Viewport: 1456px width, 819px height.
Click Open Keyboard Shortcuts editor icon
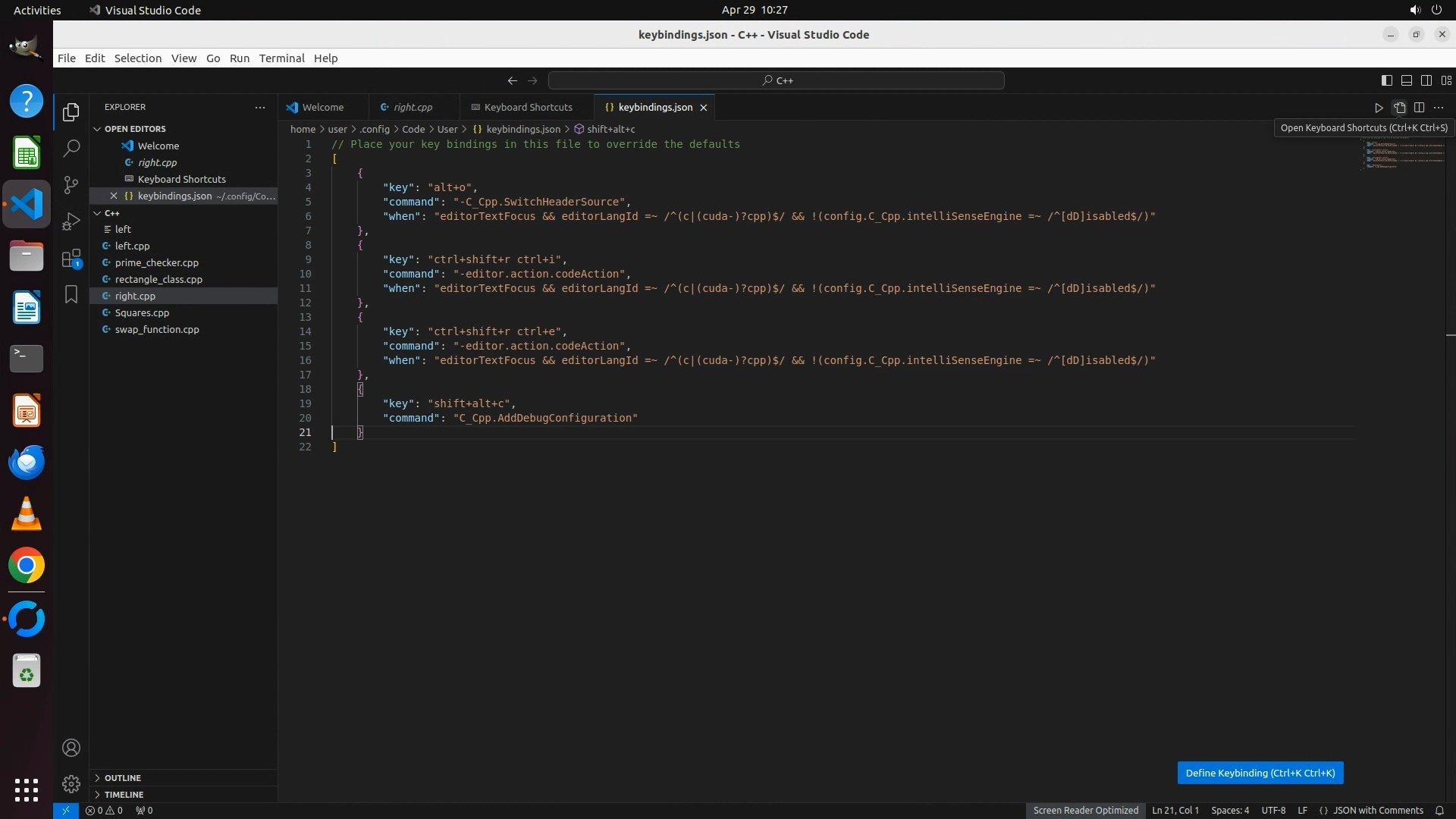pyautogui.click(x=1399, y=108)
